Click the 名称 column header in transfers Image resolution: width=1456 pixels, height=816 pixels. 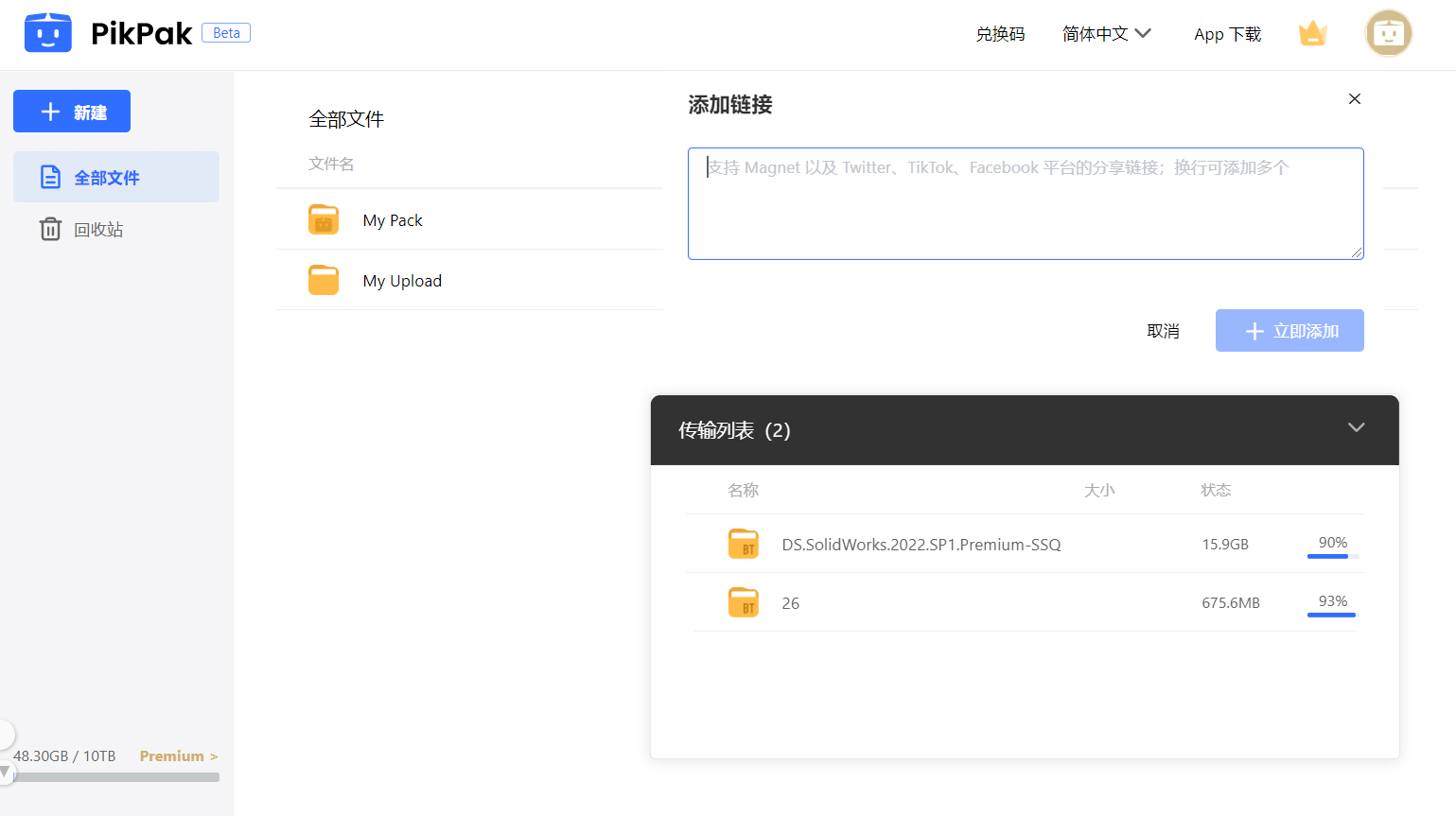pyautogui.click(x=743, y=490)
